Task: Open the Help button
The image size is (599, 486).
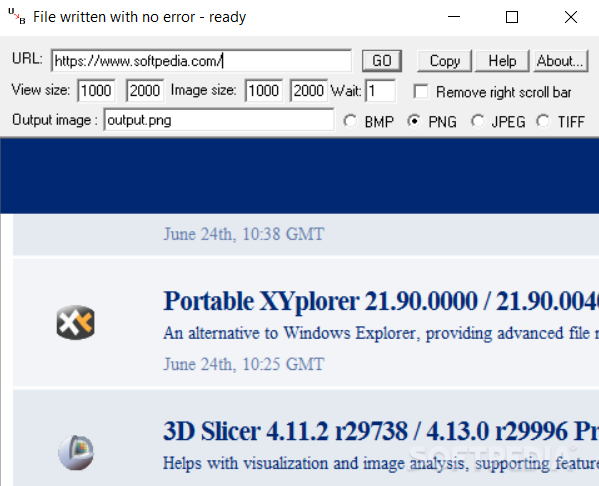Action: point(502,61)
